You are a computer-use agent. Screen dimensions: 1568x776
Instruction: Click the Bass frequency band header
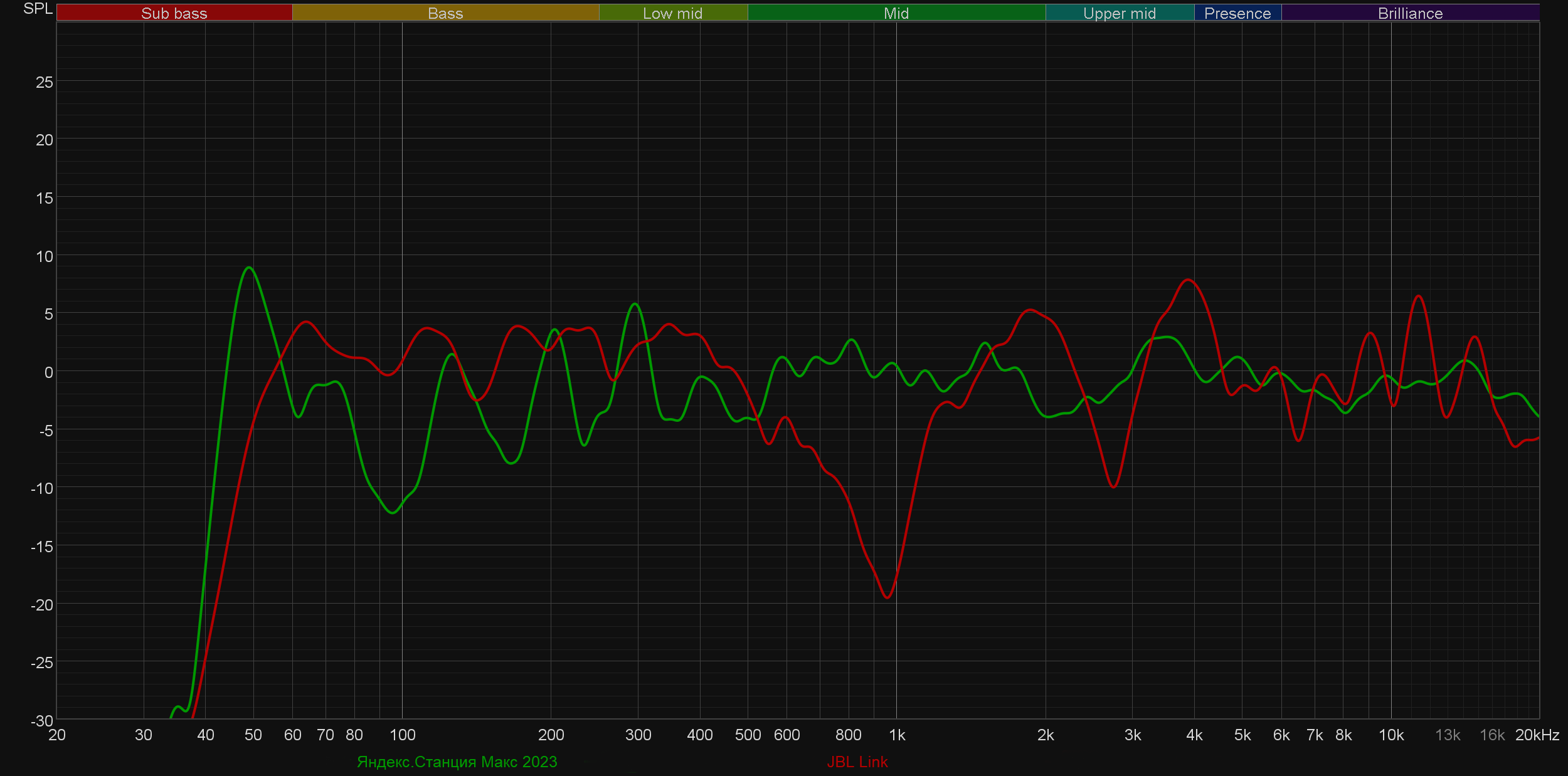pyautogui.click(x=445, y=13)
